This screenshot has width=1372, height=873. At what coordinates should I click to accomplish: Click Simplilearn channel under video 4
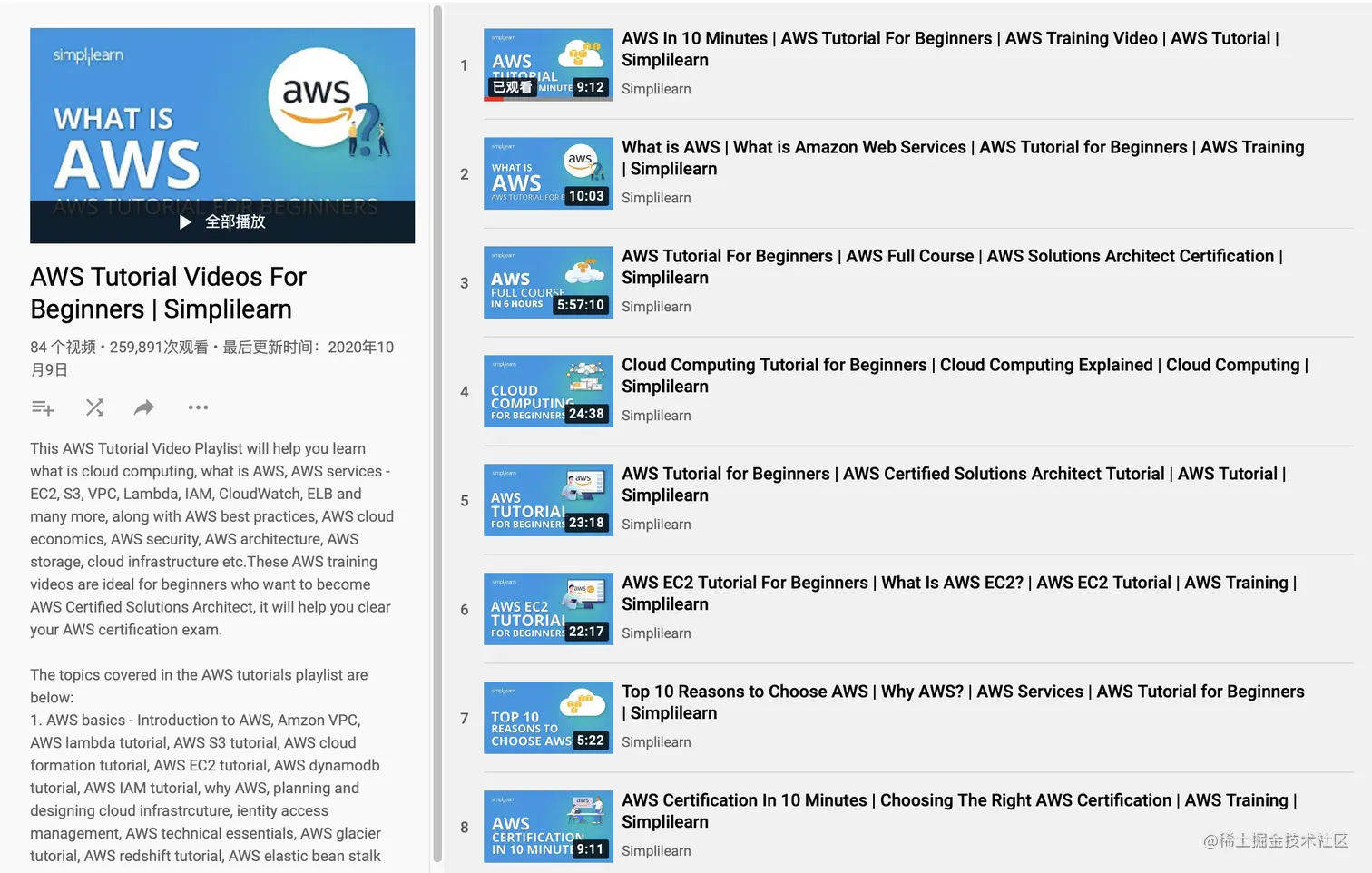(656, 416)
